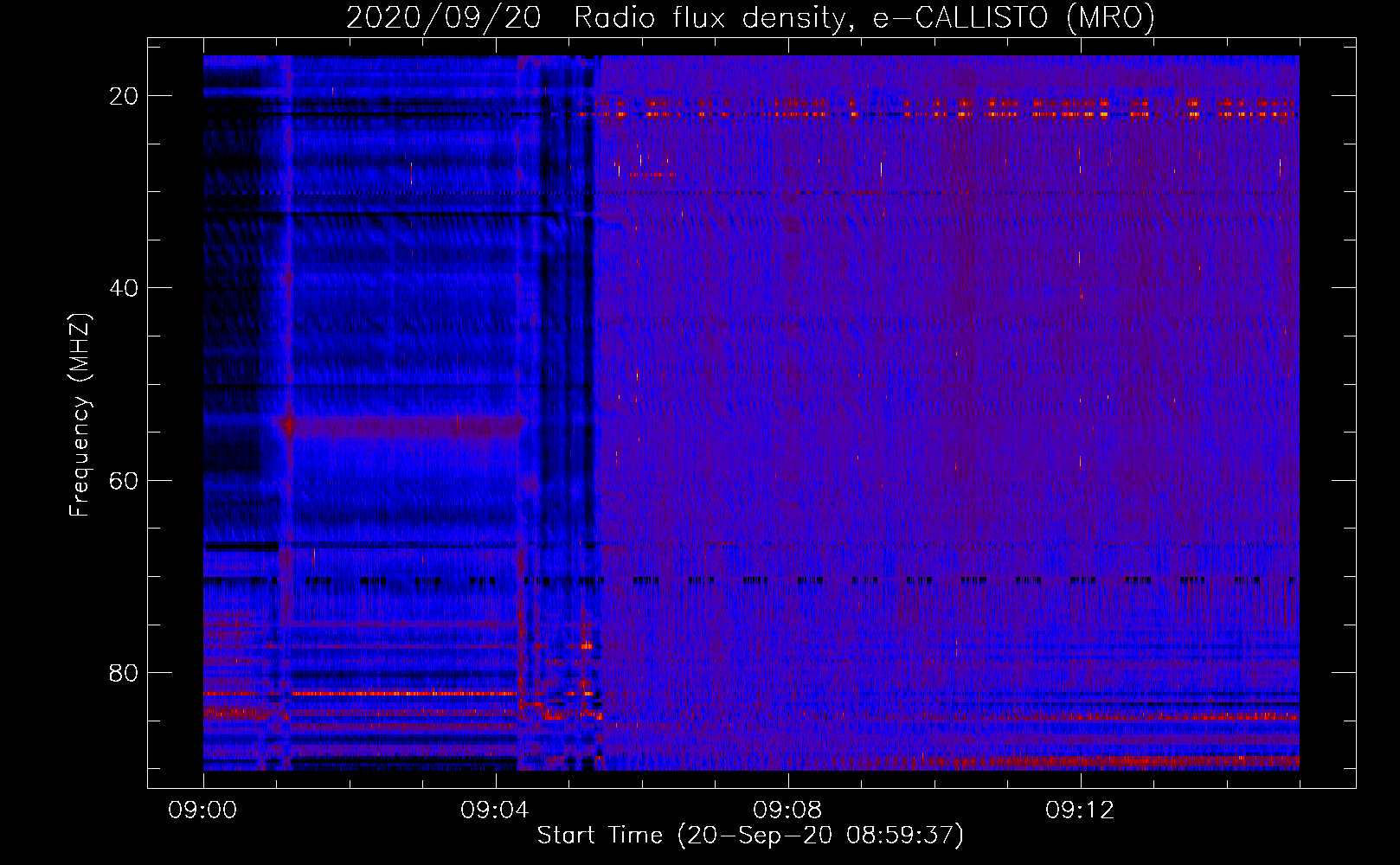1400x865 pixels.
Task: Click the date "2020/09/20" in the title
Action: (444, 17)
